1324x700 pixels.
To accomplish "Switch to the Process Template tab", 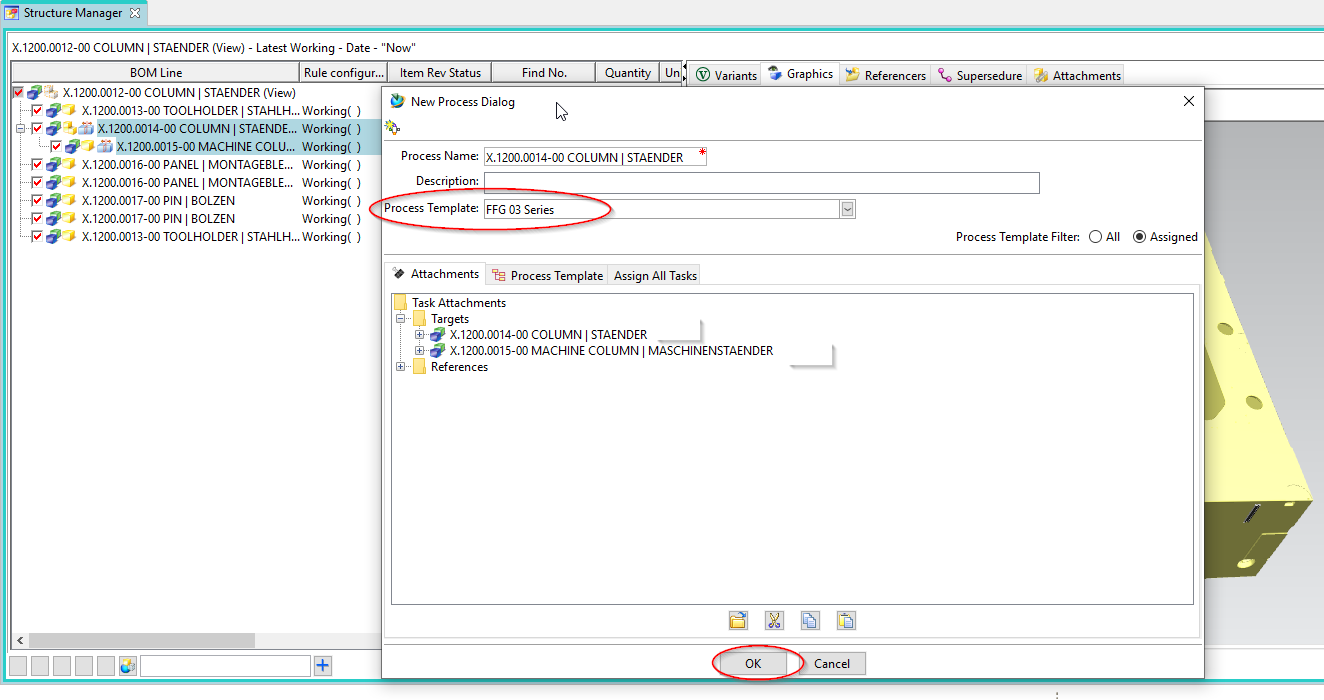I will tap(547, 275).
